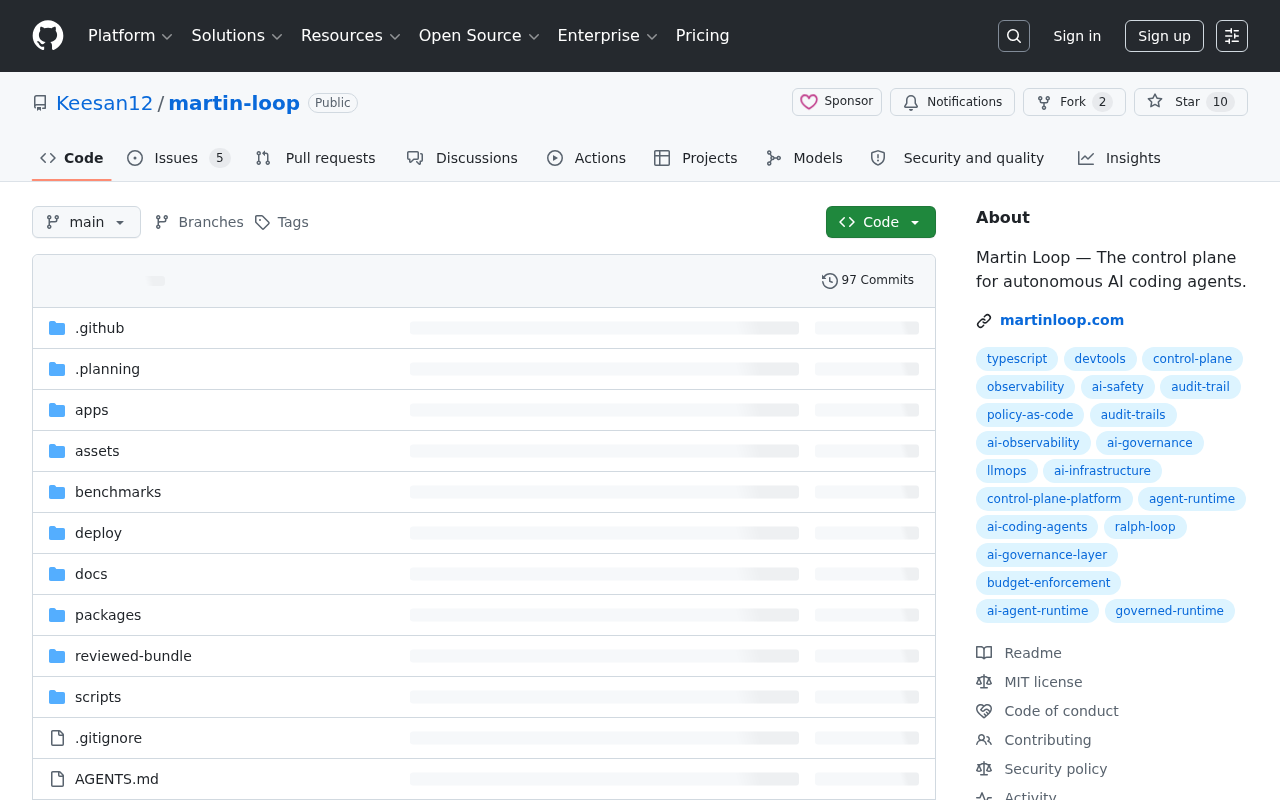
Task: View the Tags list
Action: tap(282, 222)
